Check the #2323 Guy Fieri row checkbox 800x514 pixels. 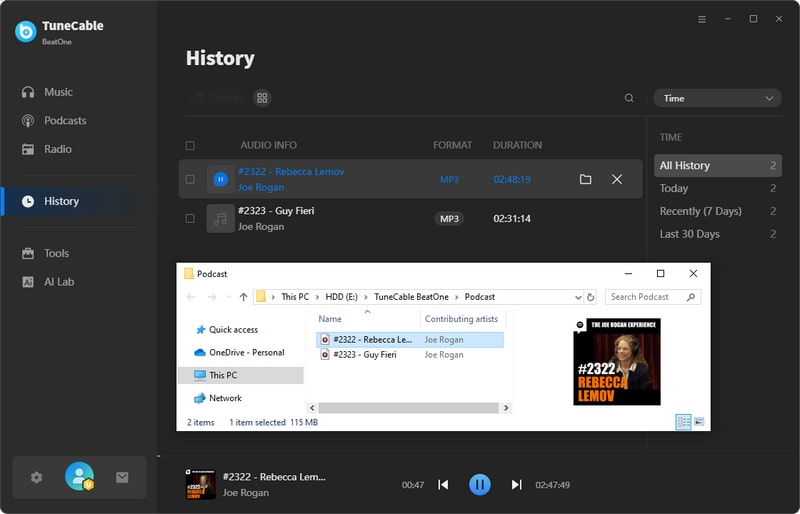190,218
